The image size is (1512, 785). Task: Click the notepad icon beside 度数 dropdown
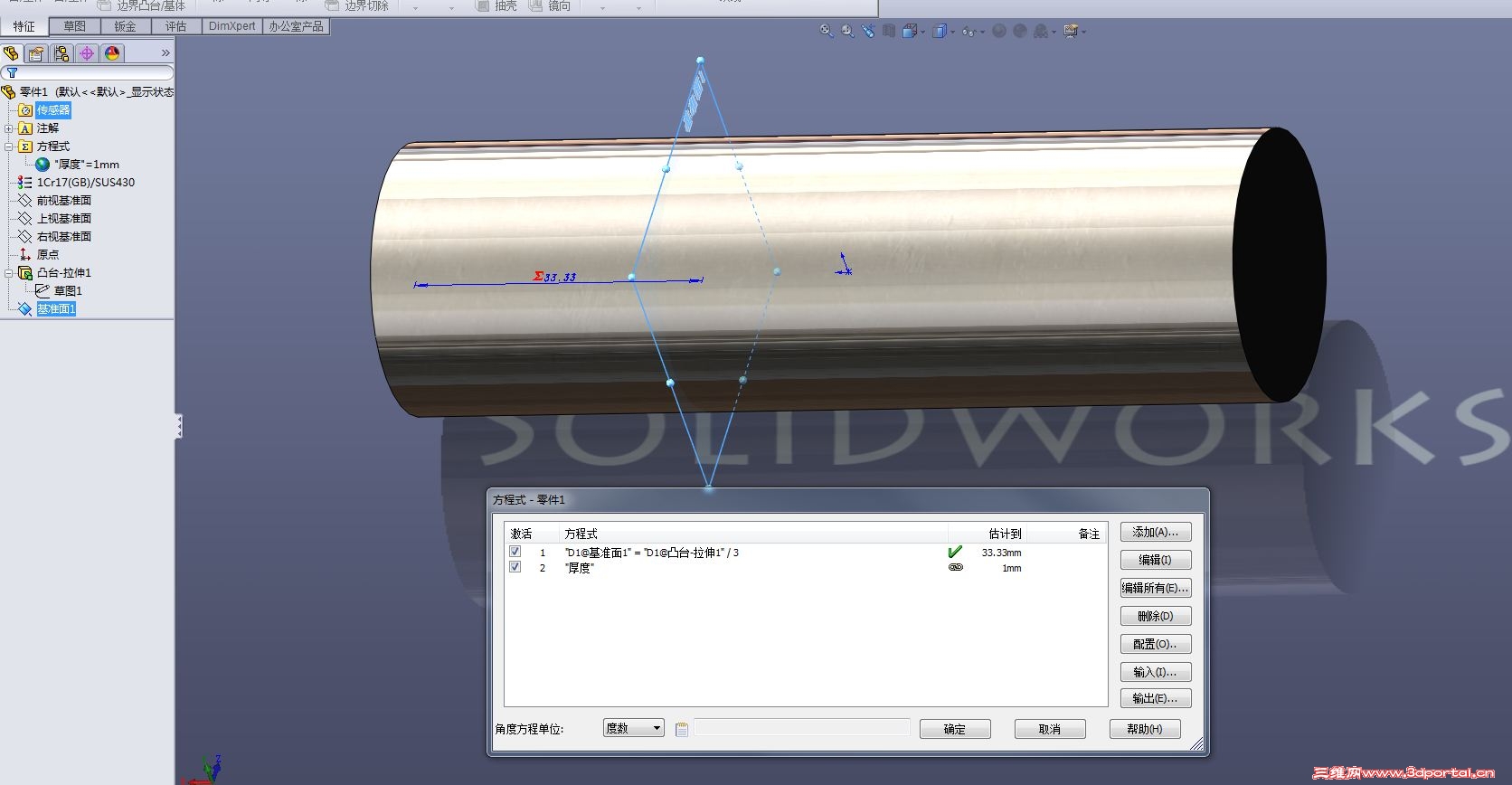tap(682, 729)
